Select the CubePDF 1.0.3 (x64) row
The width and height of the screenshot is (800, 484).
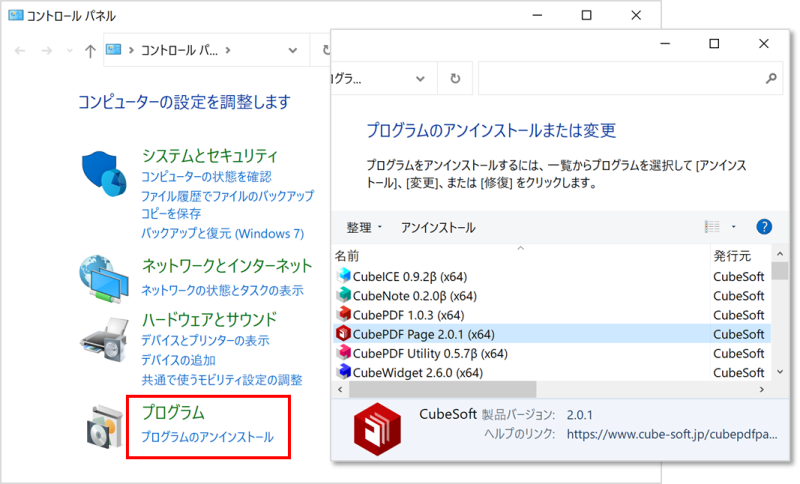552,315
